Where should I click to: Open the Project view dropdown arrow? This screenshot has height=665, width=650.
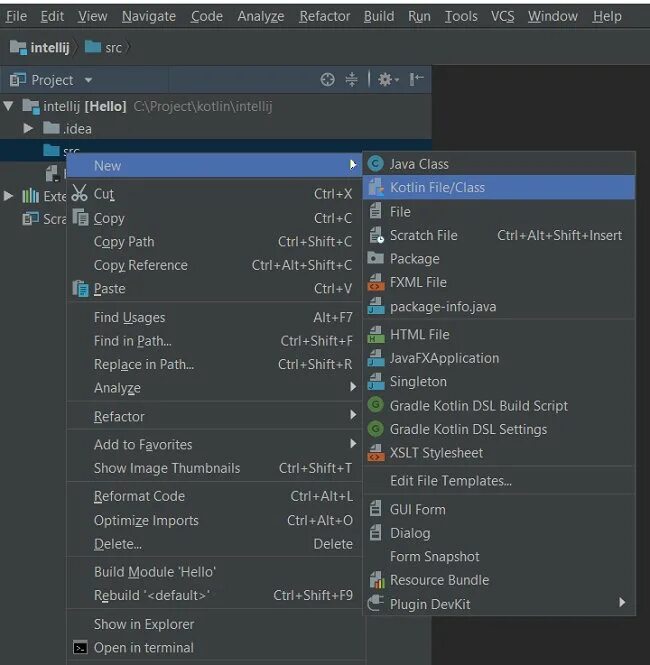pyautogui.click(x=88, y=80)
